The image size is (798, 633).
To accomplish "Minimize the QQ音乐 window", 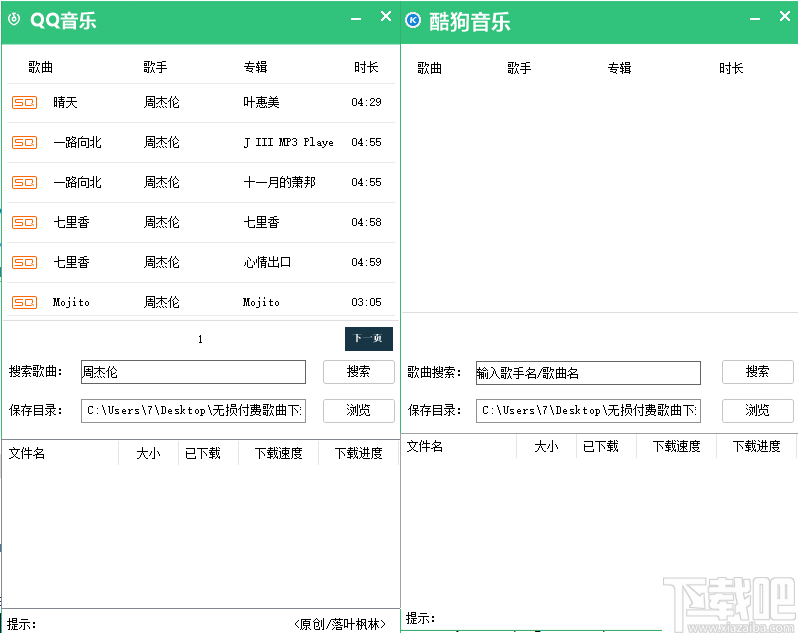I will [356, 18].
